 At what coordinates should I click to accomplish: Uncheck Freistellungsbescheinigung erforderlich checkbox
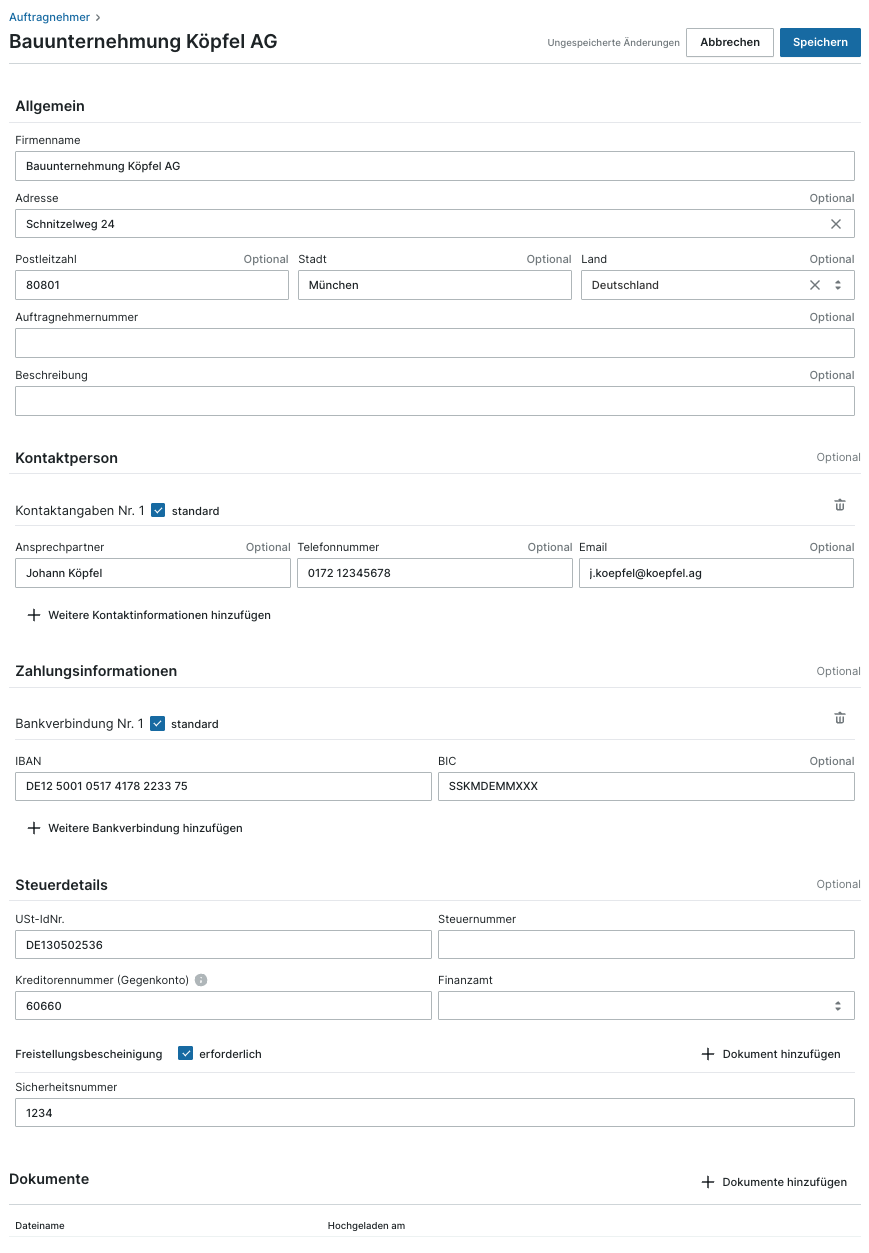click(x=185, y=1053)
